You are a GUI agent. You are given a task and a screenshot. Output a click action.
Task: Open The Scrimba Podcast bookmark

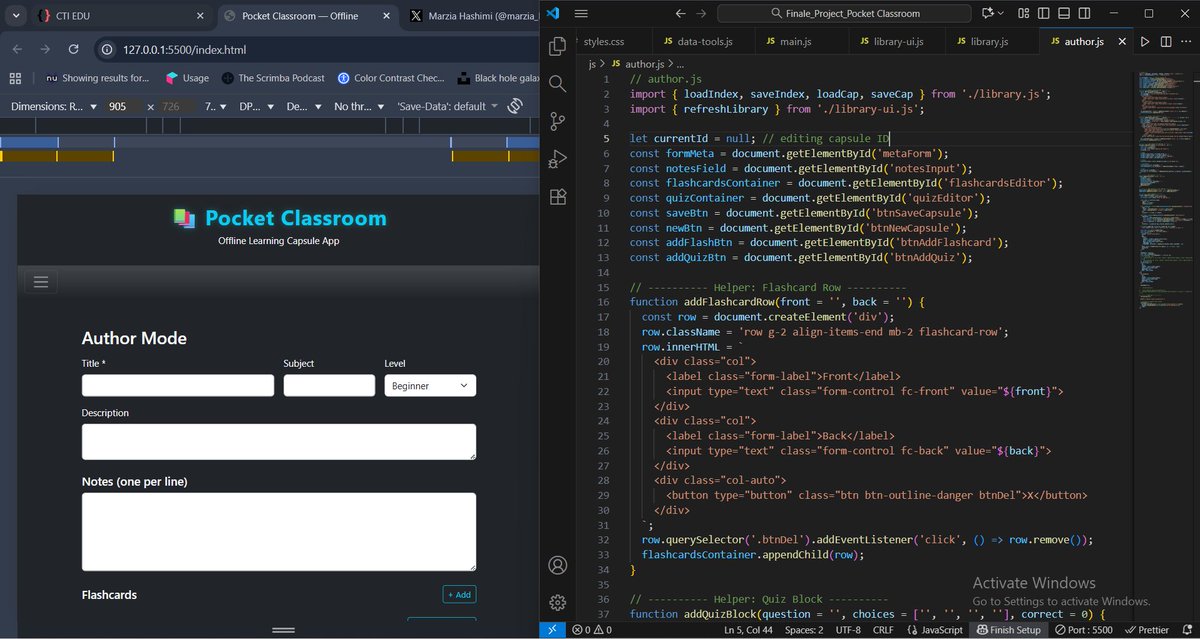tap(273, 78)
